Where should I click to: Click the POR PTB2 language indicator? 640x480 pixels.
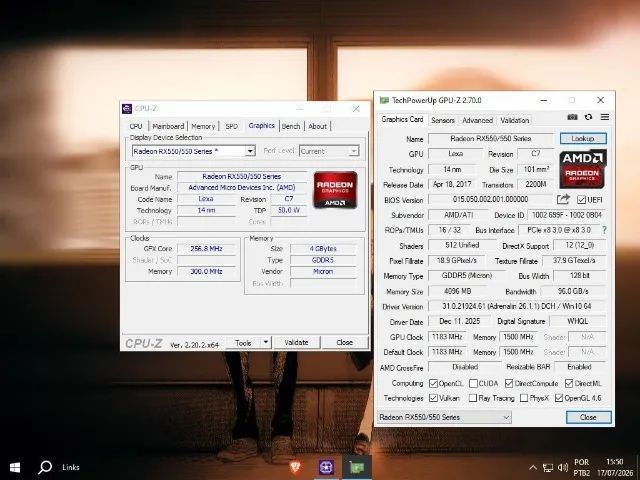[582, 467]
